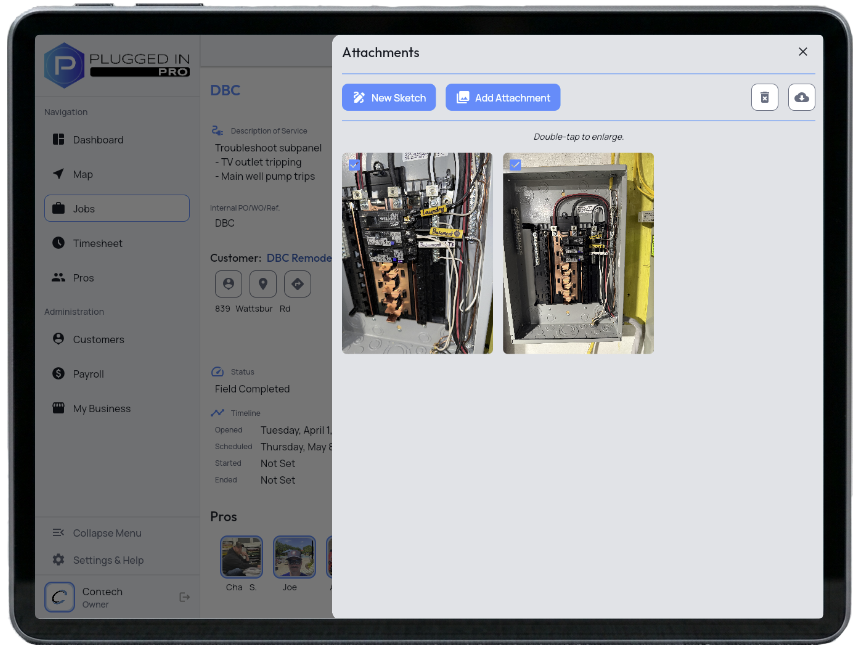This screenshot has height=651, width=859.
Task: Click the New Sketch button
Action: coord(388,97)
